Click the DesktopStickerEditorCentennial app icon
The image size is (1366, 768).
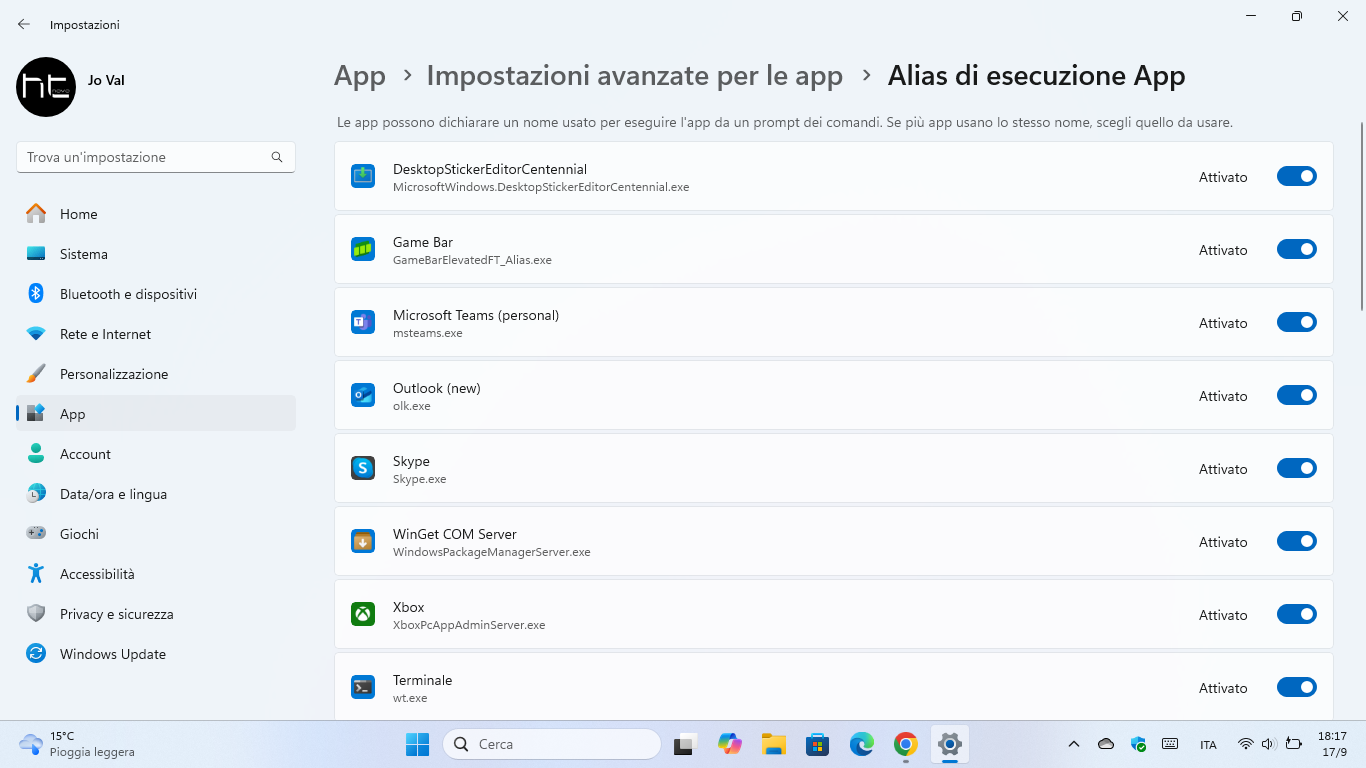coord(363,176)
